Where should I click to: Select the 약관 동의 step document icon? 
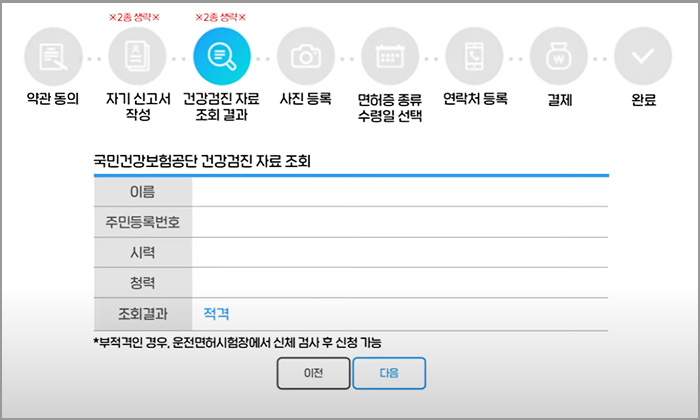(x=54, y=57)
